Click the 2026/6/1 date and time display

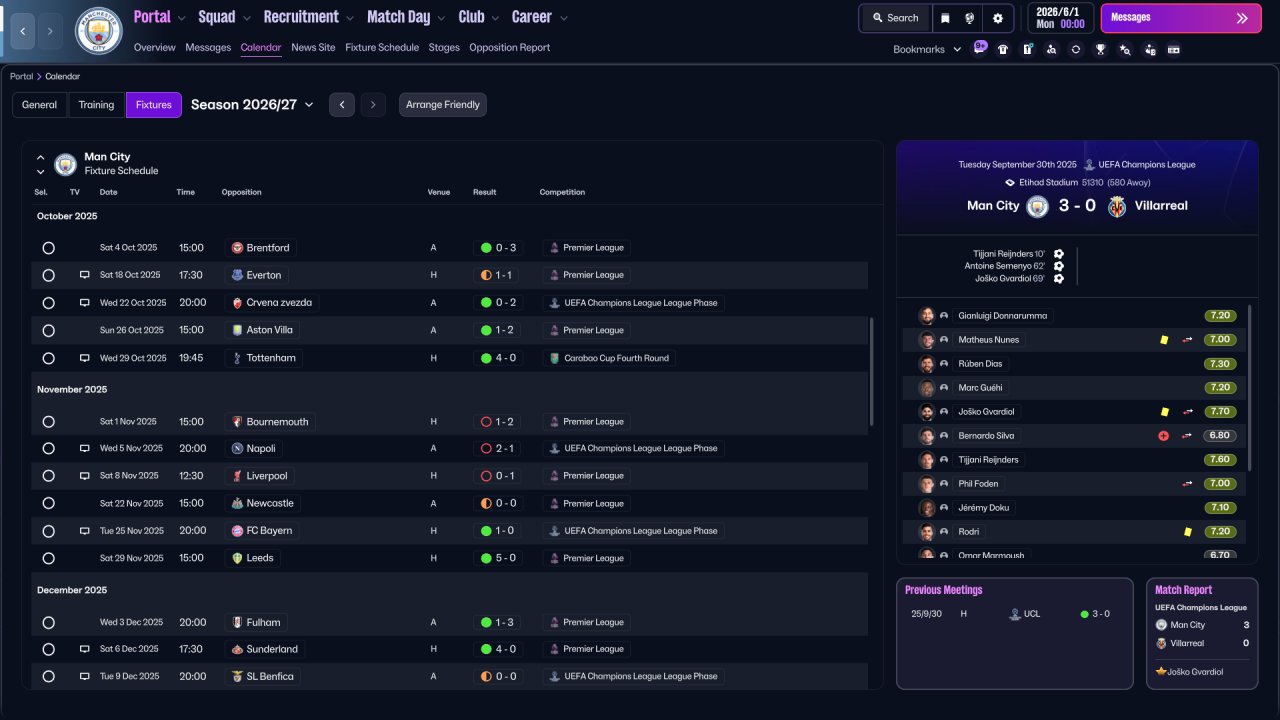point(1061,18)
